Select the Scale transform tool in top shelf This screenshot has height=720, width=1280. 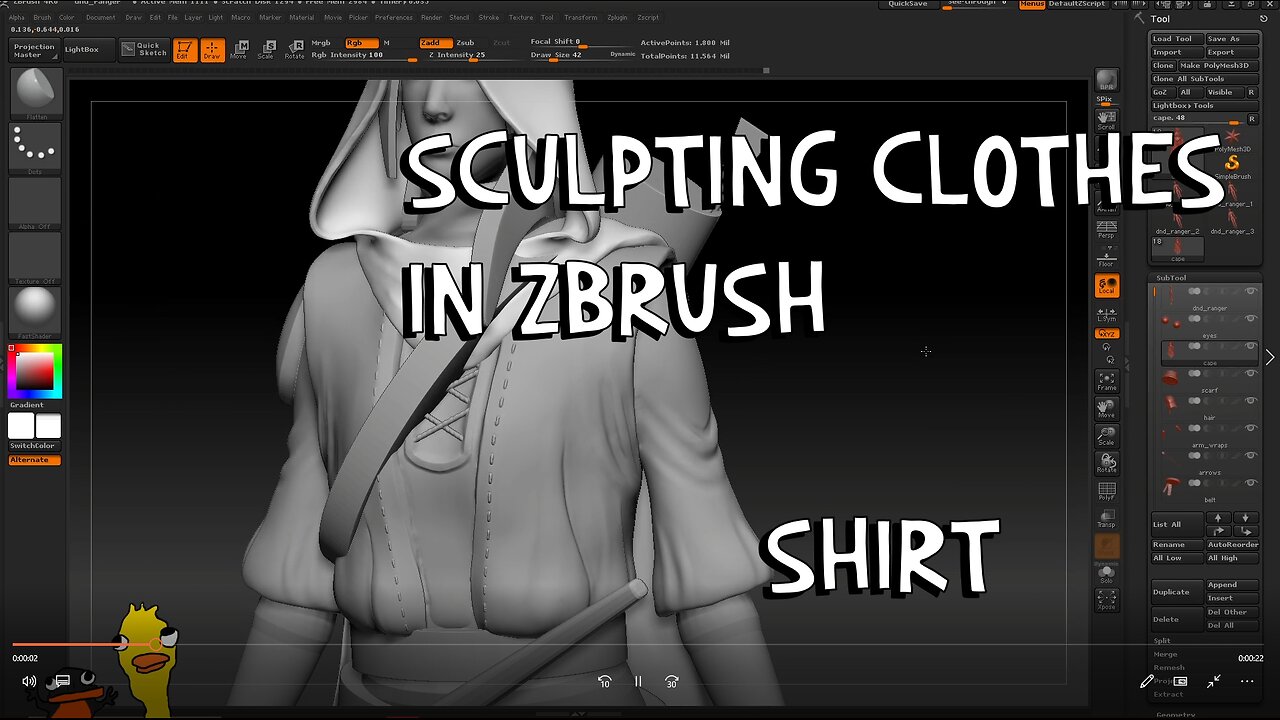(266, 50)
